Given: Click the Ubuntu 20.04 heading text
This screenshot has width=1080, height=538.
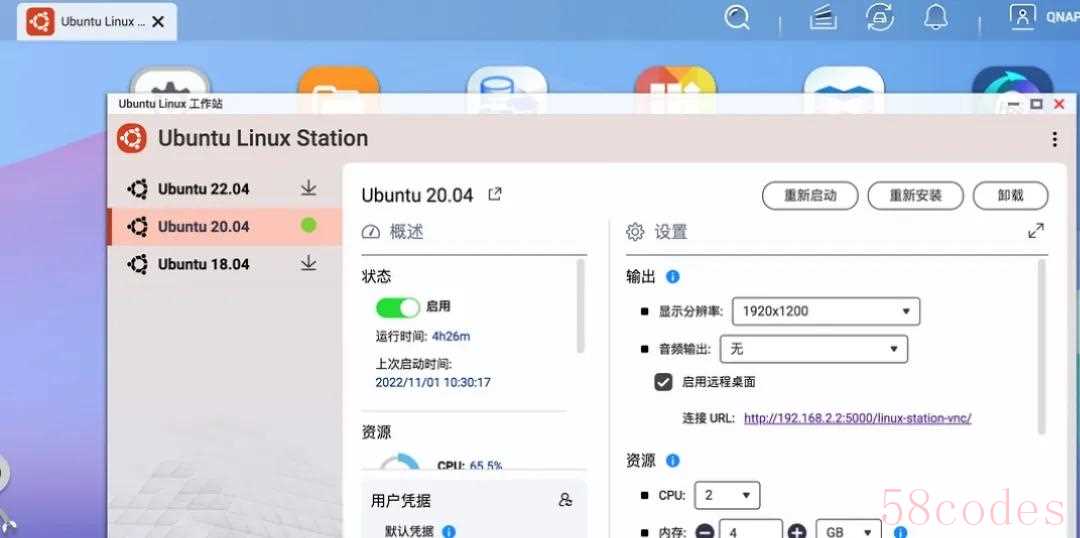Looking at the screenshot, I should [x=417, y=195].
